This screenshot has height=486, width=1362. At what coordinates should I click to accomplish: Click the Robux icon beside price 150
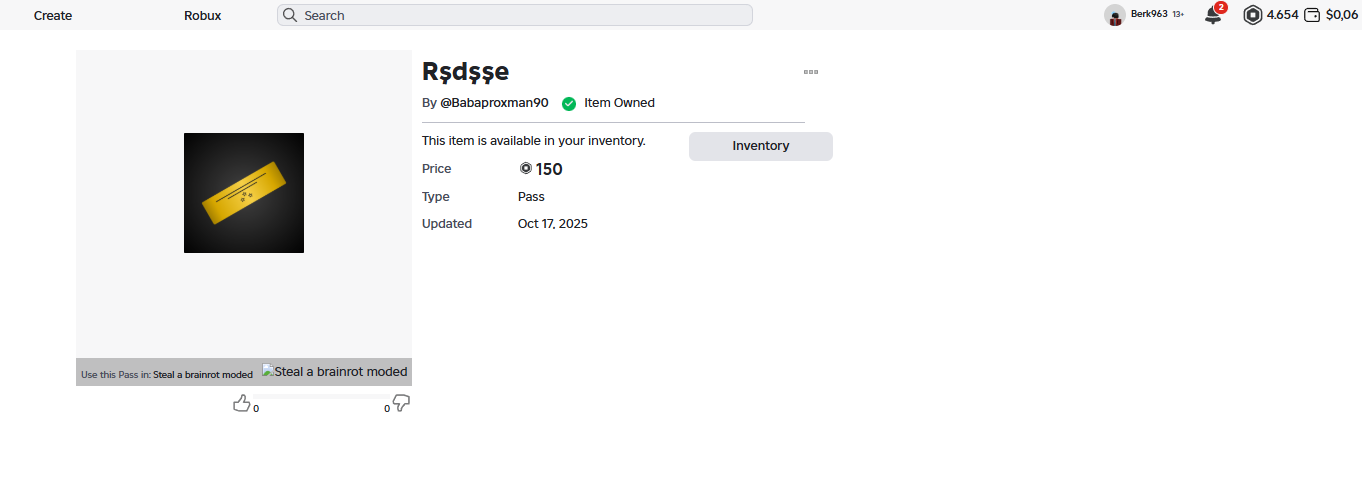[526, 169]
